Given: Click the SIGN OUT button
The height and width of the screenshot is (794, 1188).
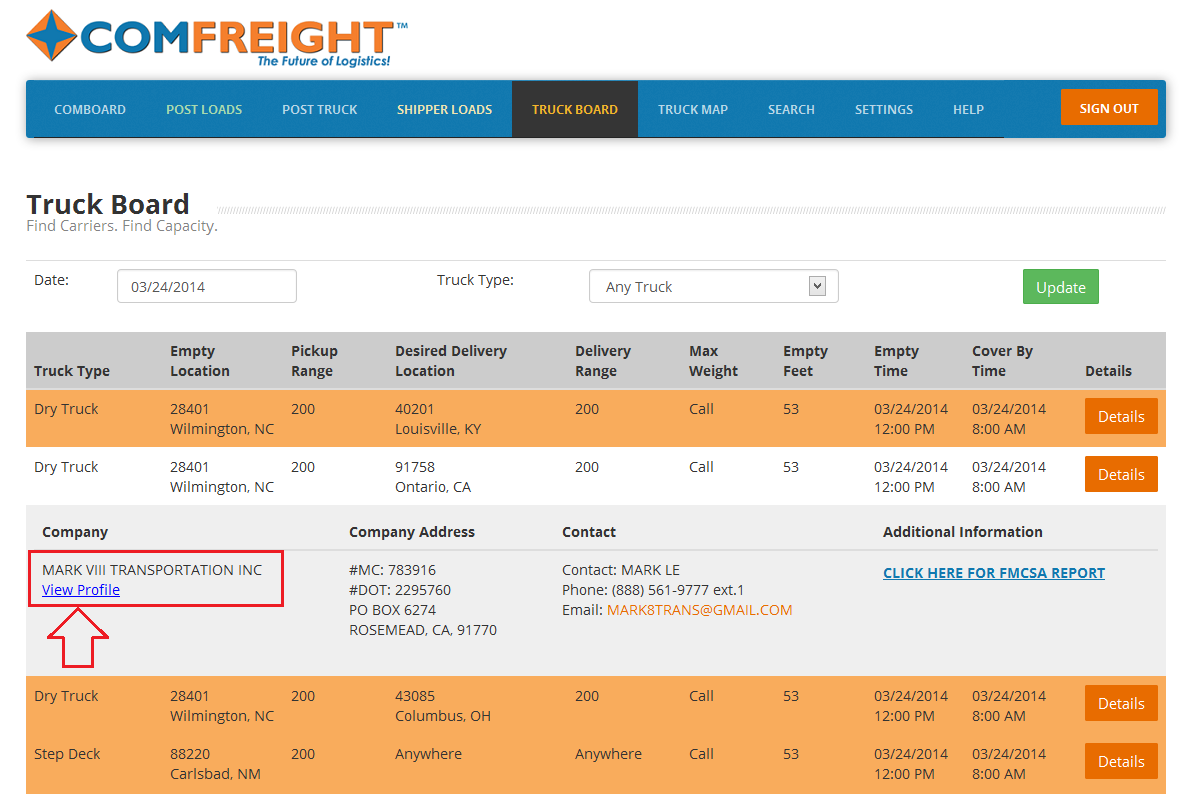Looking at the screenshot, I should click(x=1109, y=108).
